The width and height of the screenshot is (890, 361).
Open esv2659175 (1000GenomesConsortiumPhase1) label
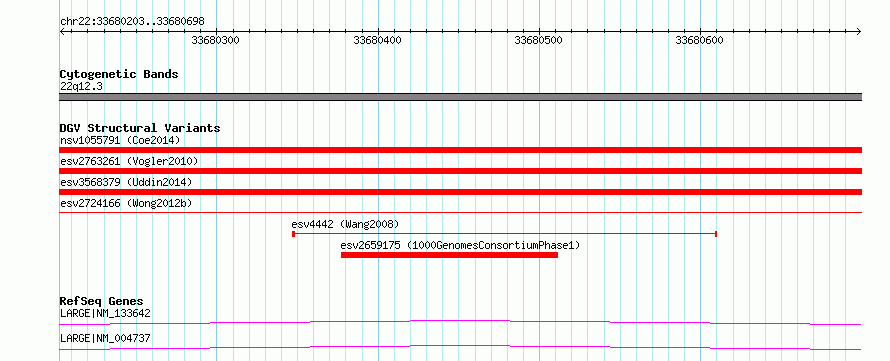[x=460, y=245]
